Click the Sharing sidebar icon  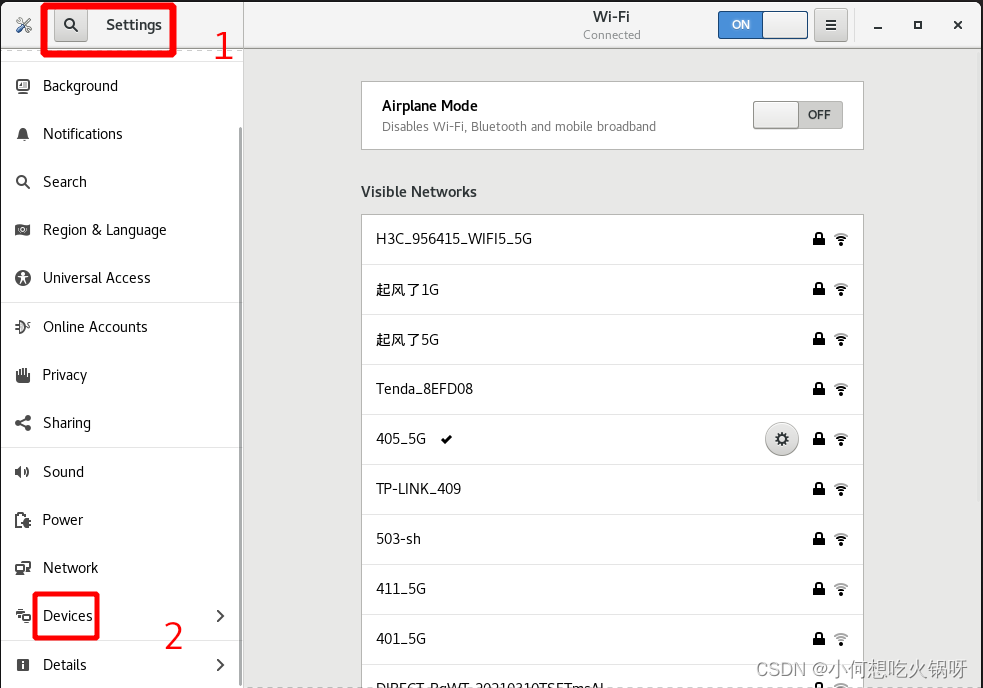point(23,423)
